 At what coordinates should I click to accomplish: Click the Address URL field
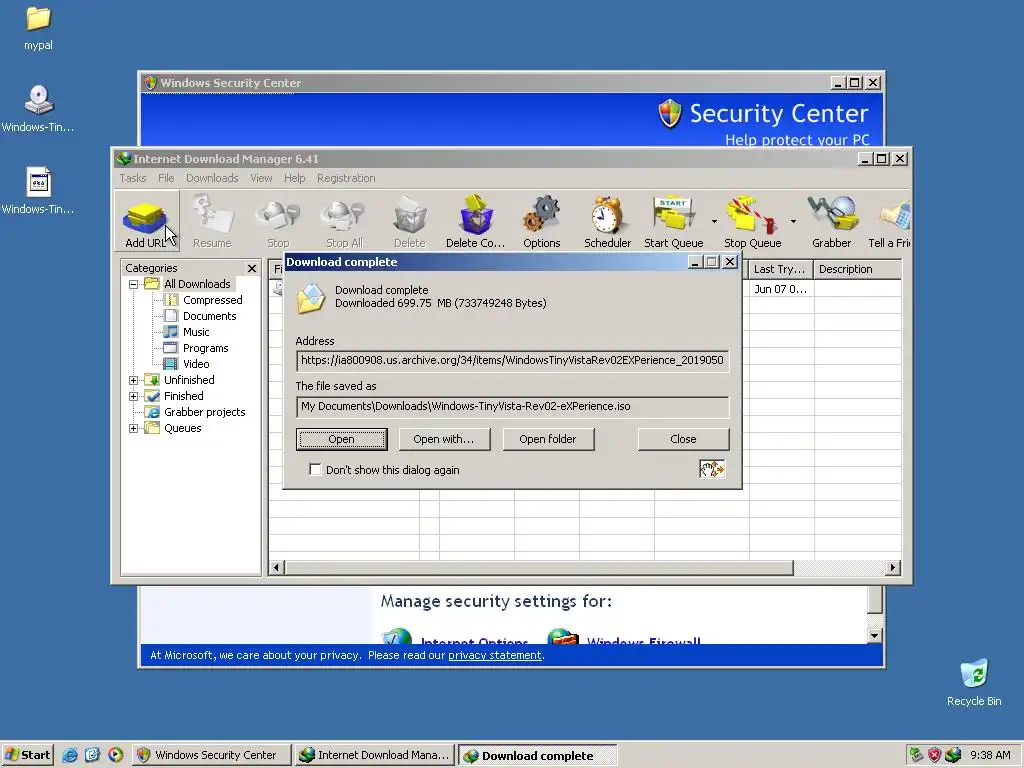pyautogui.click(x=512, y=360)
